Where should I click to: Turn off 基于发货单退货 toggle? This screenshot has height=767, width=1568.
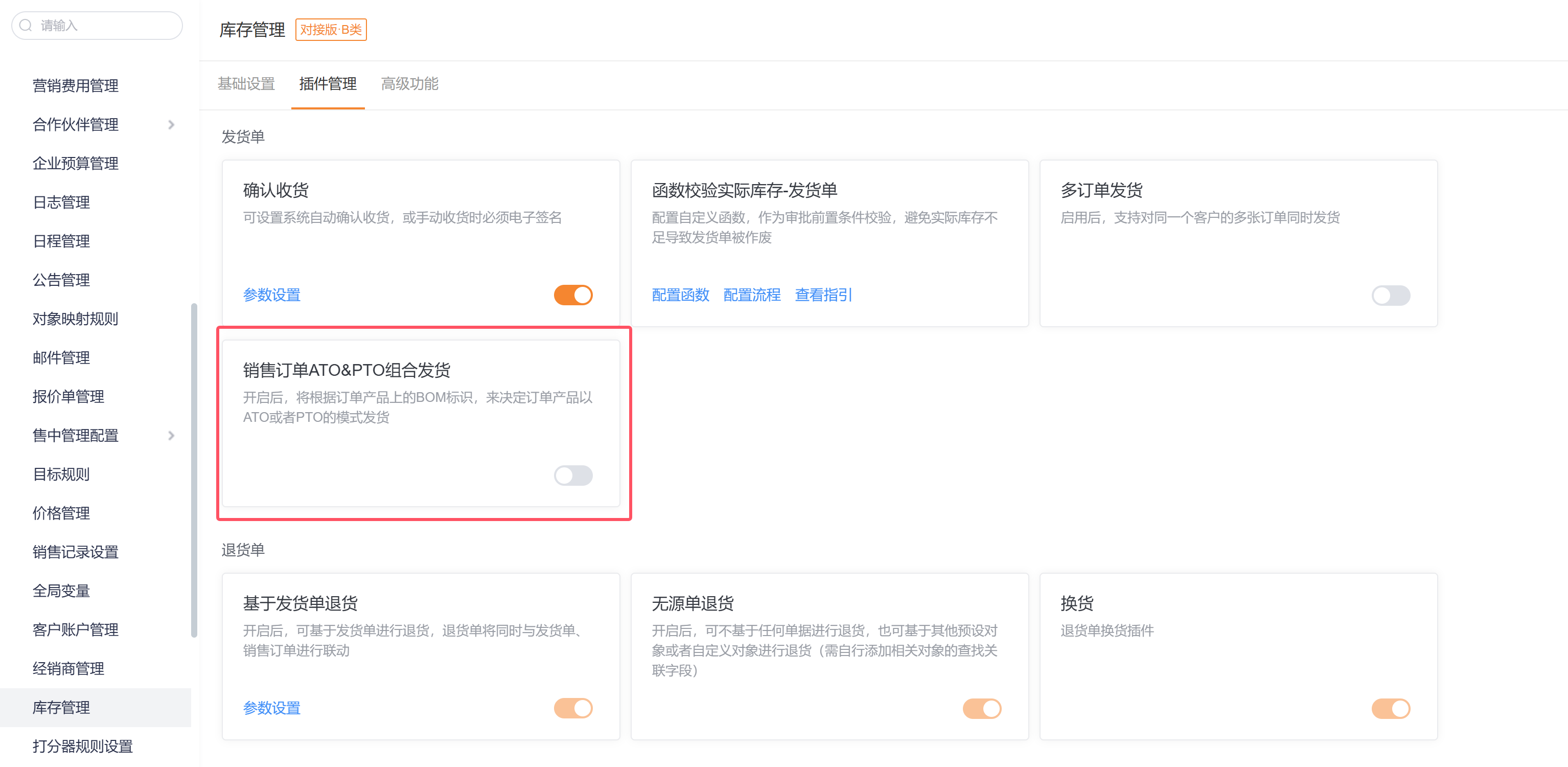(573, 708)
